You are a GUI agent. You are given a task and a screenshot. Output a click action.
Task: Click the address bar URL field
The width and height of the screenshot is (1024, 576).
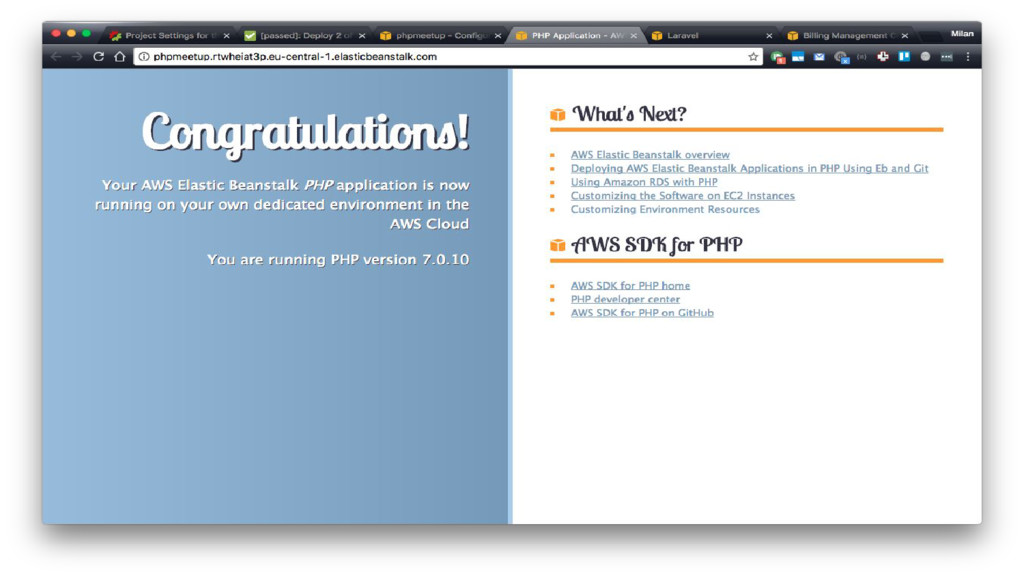(x=448, y=57)
